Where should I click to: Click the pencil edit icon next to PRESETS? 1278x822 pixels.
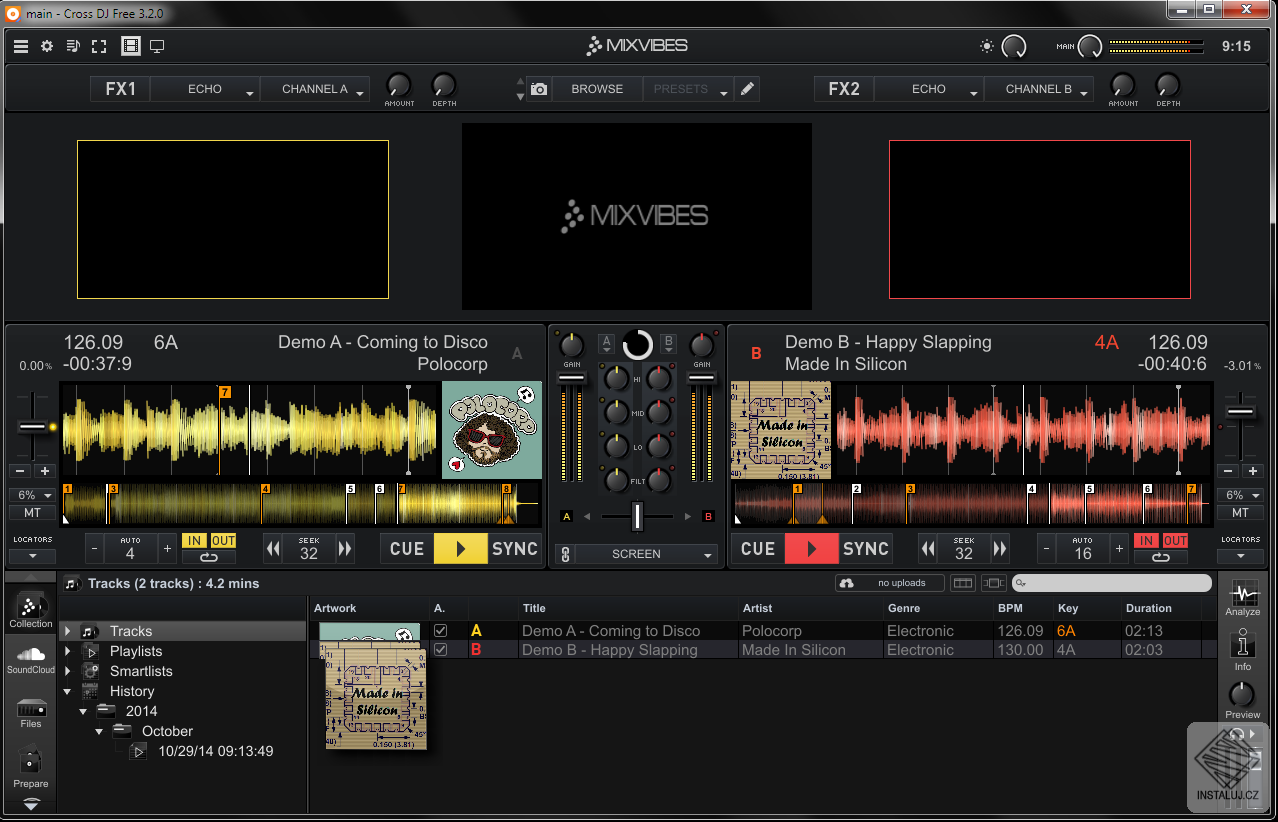coord(747,89)
